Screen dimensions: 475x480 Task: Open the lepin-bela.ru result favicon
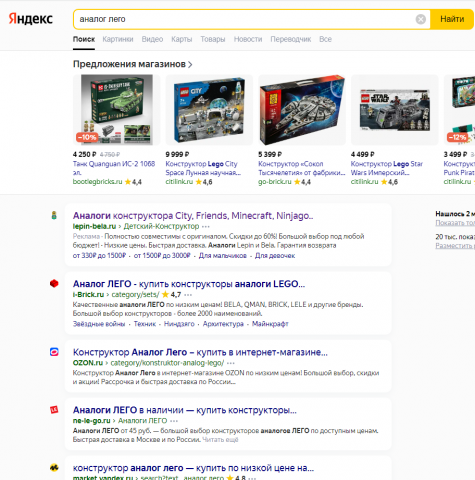pyautogui.click(x=54, y=215)
